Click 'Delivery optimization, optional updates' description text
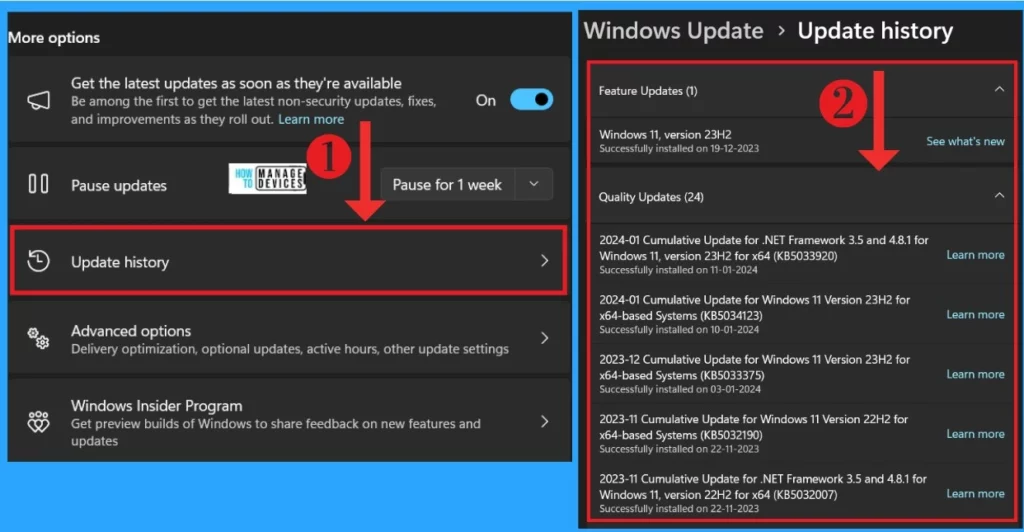The width and height of the screenshot is (1024, 532). coord(290,349)
